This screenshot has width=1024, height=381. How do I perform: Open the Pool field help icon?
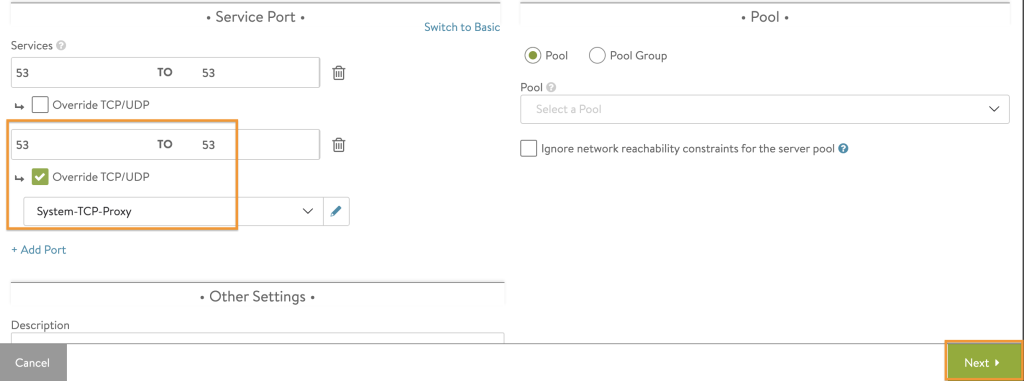(x=551, y=87)
